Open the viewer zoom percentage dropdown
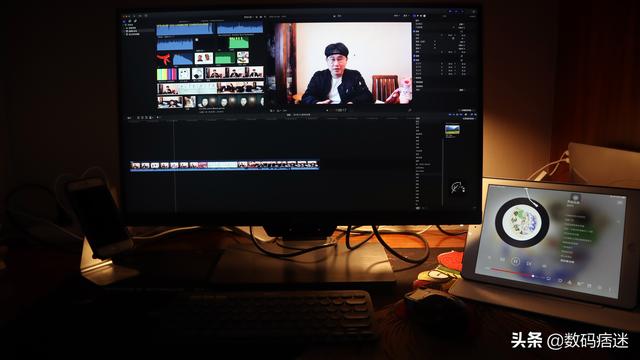 click(x=396, y=16)
